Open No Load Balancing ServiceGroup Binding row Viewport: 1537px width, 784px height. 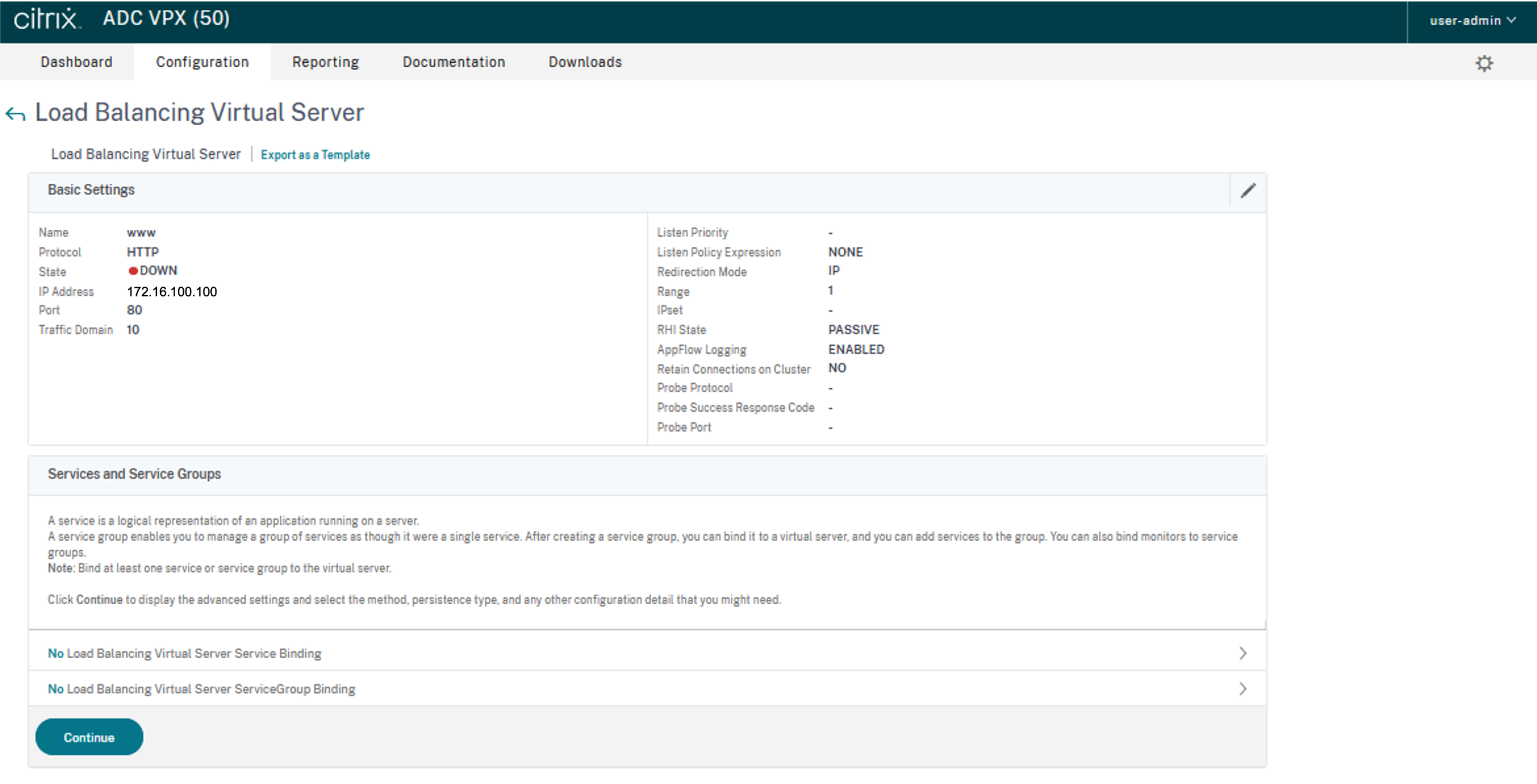pos(201,689)
